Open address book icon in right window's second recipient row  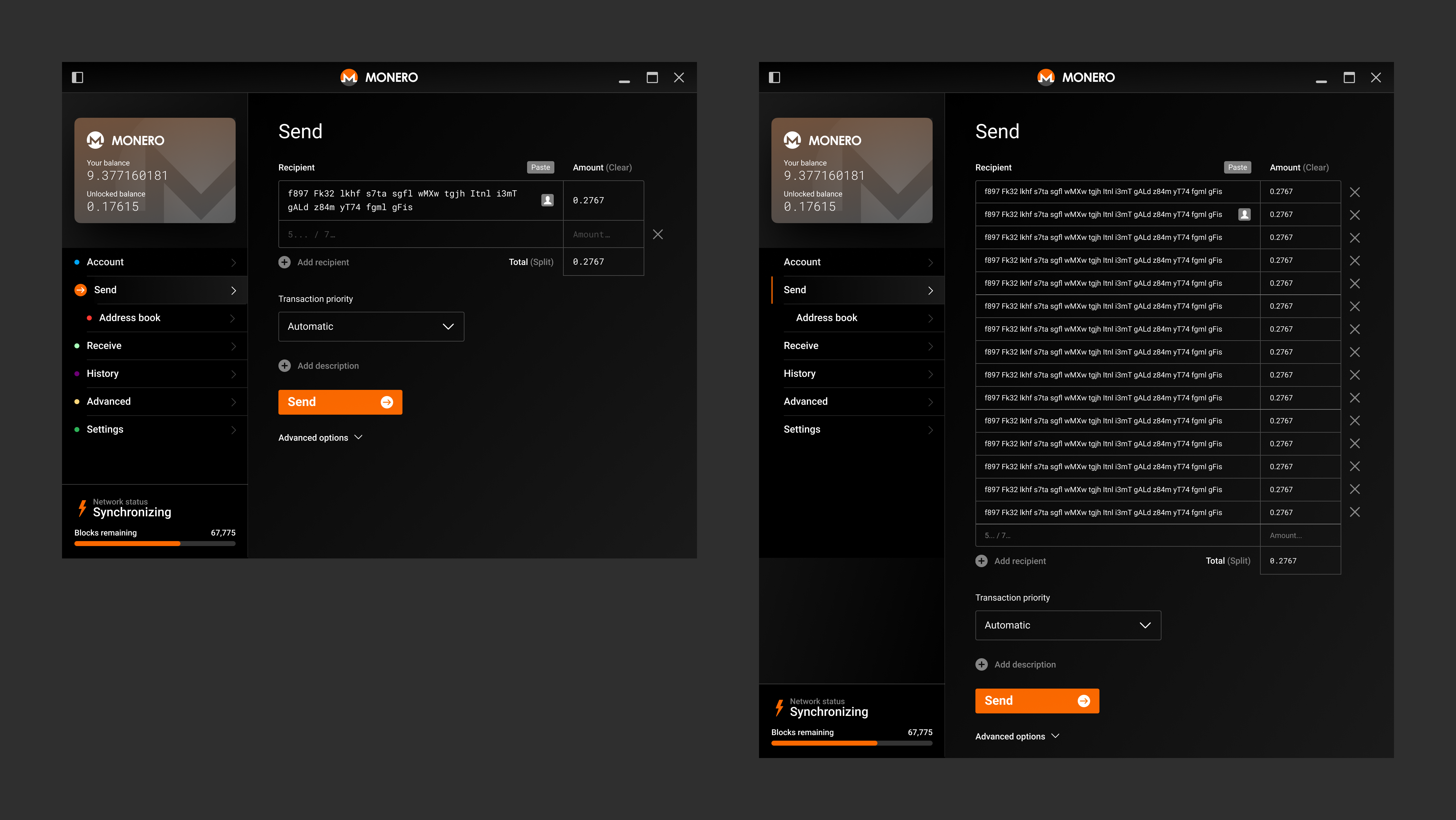click(1244, 214)
